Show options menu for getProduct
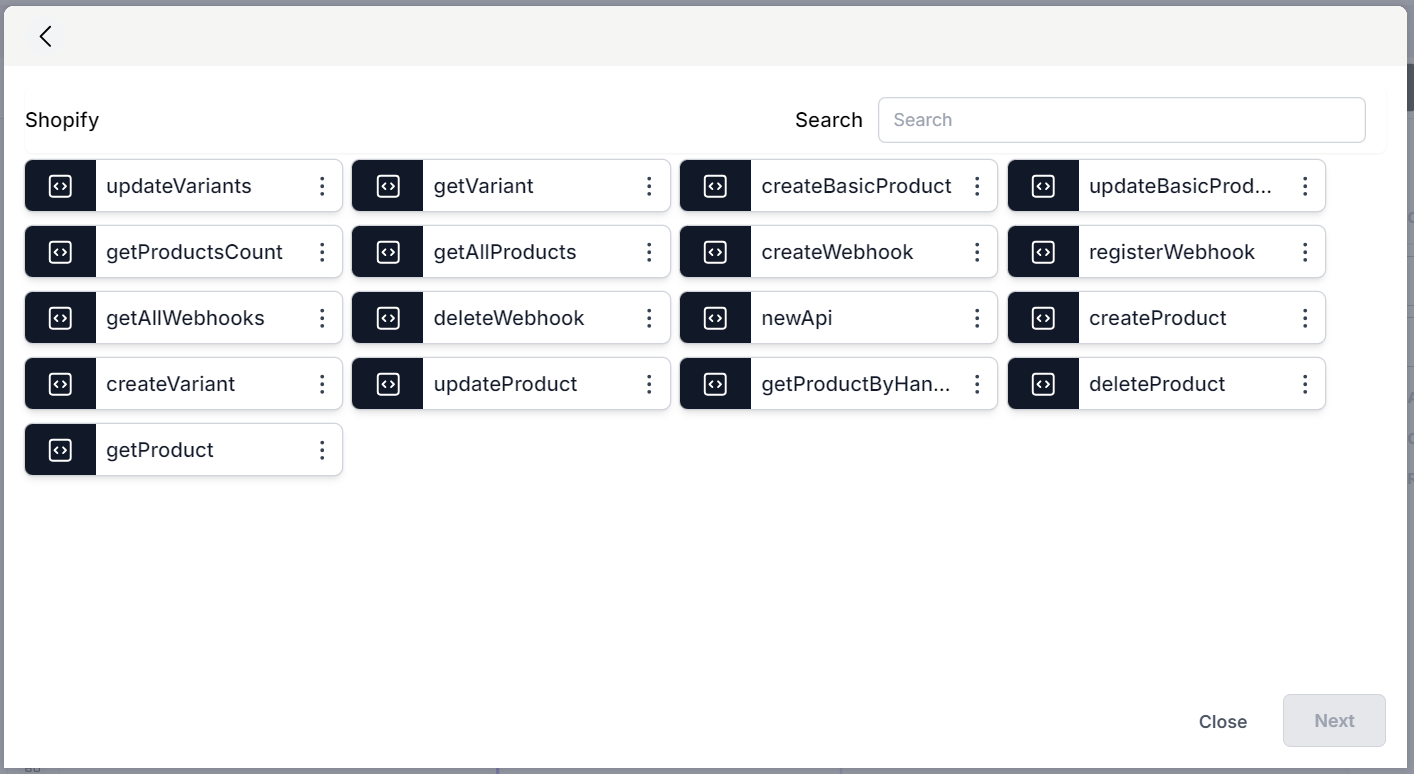 pos(322,450)
